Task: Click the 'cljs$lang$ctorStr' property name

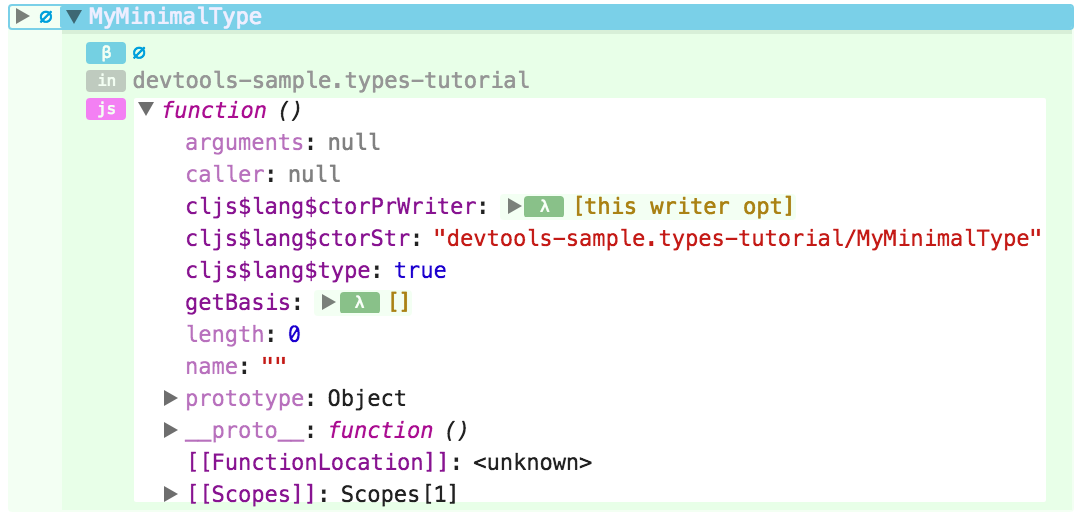Action: click(299, 238)
